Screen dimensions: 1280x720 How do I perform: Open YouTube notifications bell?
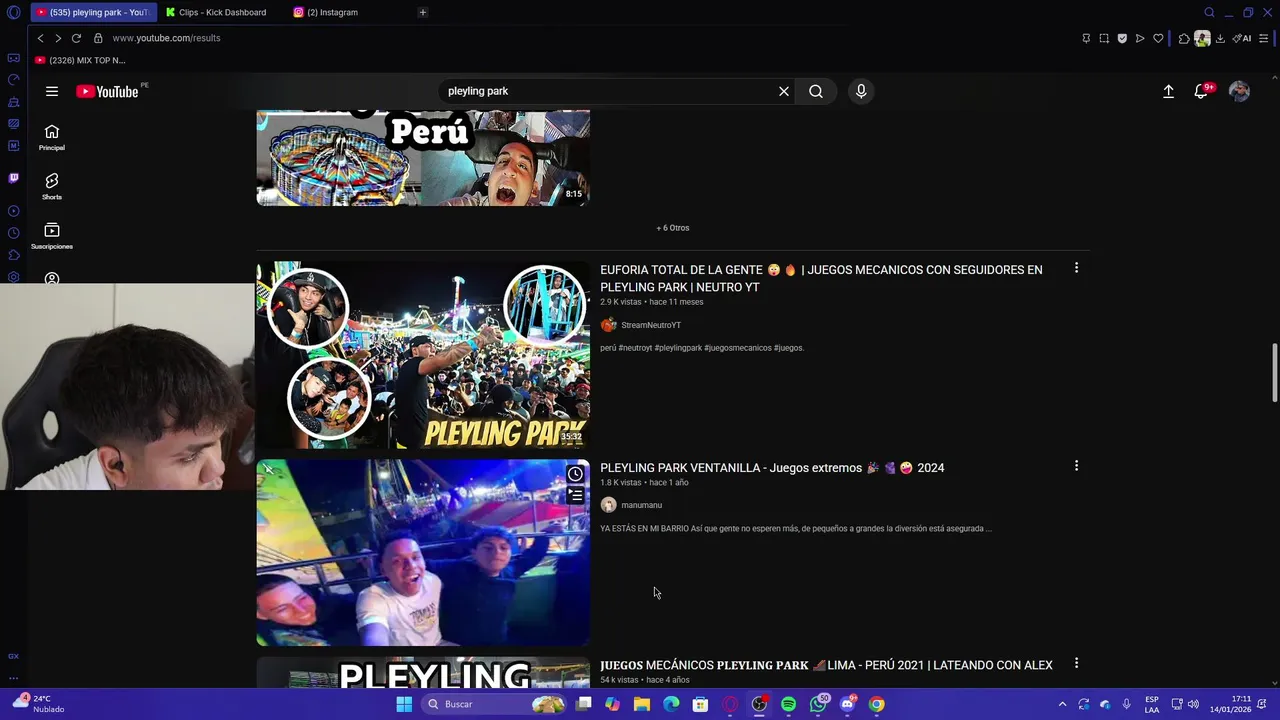(1202, 91)
